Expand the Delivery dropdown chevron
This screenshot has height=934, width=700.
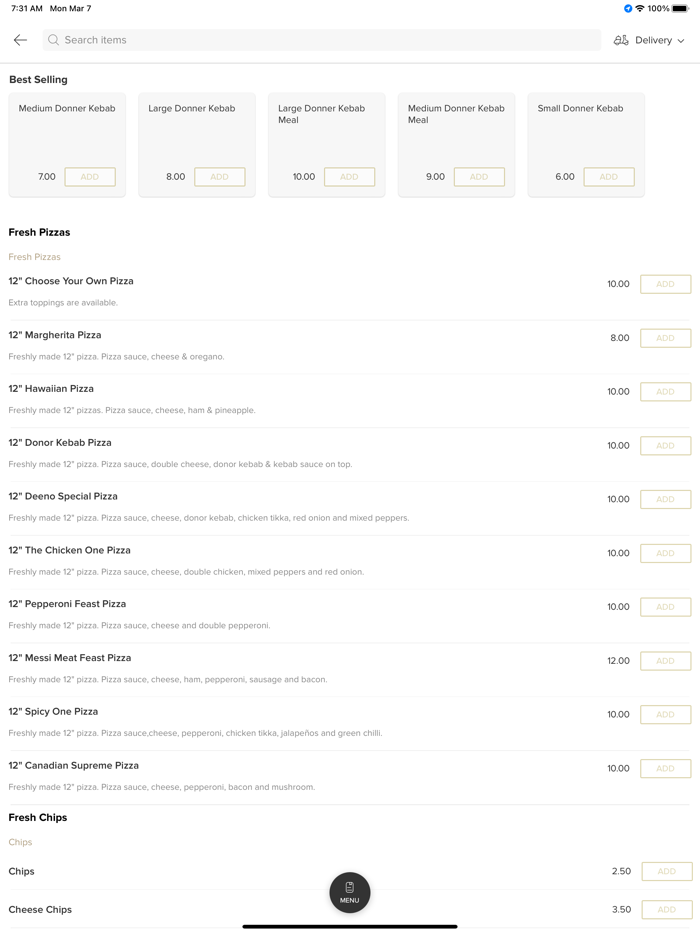coord(682,41)
